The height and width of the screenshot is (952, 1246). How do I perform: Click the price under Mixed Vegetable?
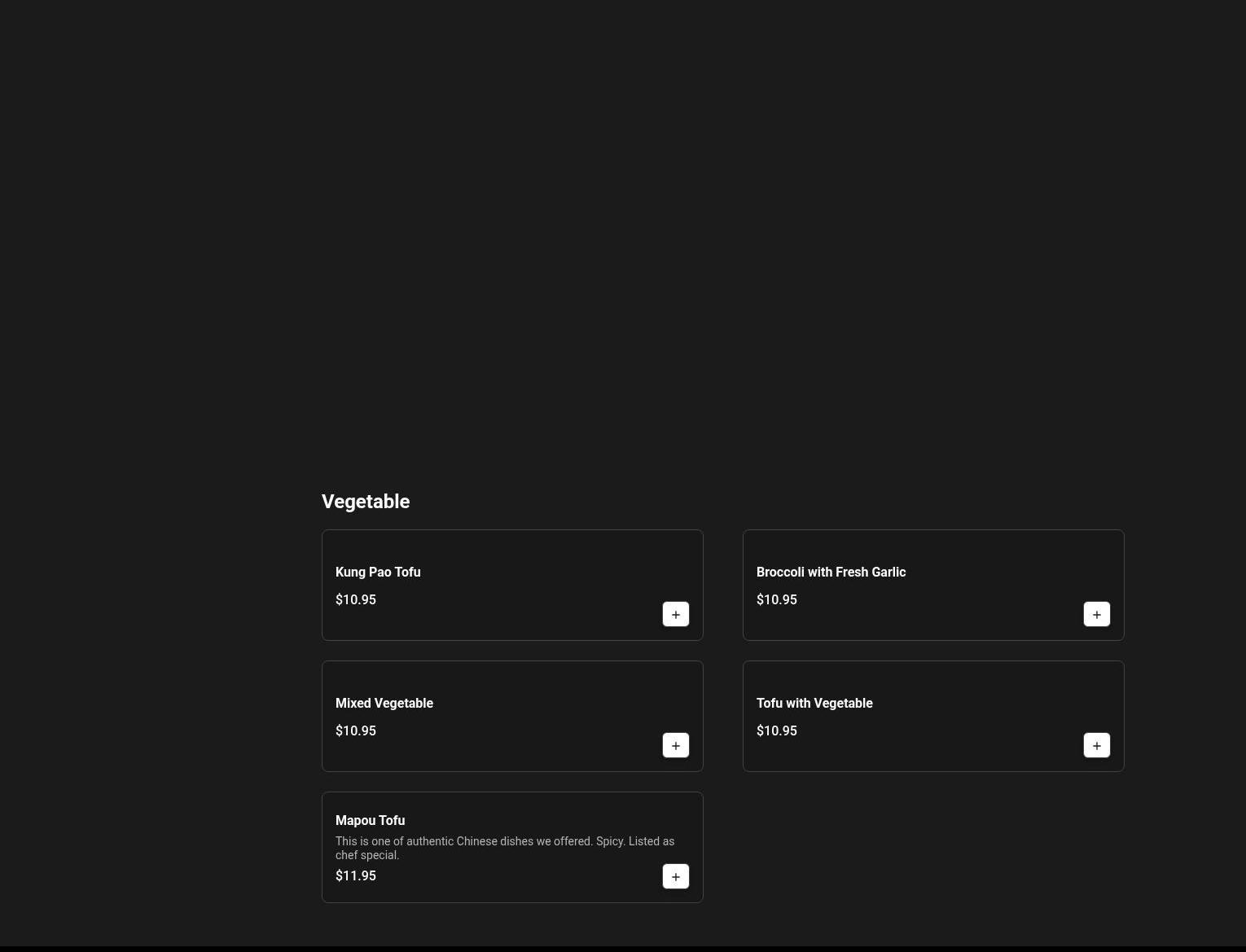coord(356,730)
